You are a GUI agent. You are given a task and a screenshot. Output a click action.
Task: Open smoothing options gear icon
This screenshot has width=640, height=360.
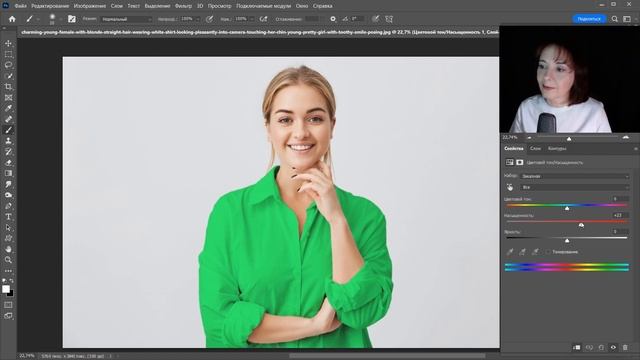[333, 19]
